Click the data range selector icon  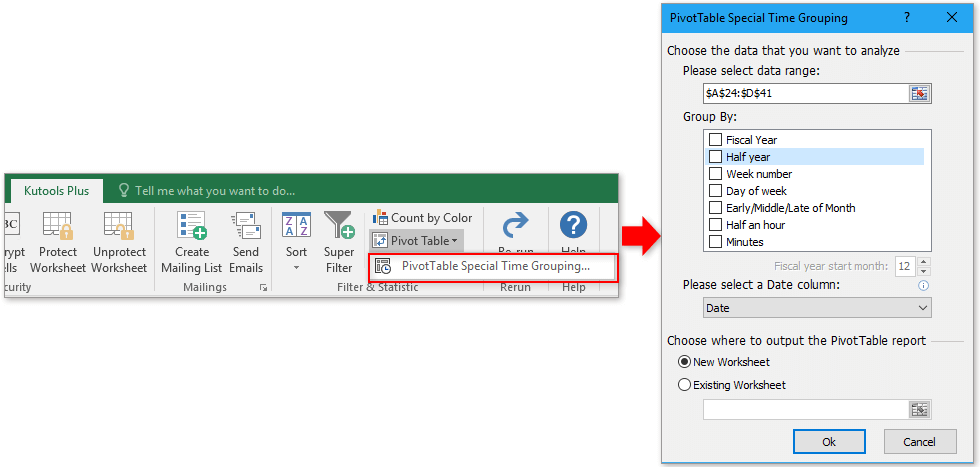click(919, 93)
